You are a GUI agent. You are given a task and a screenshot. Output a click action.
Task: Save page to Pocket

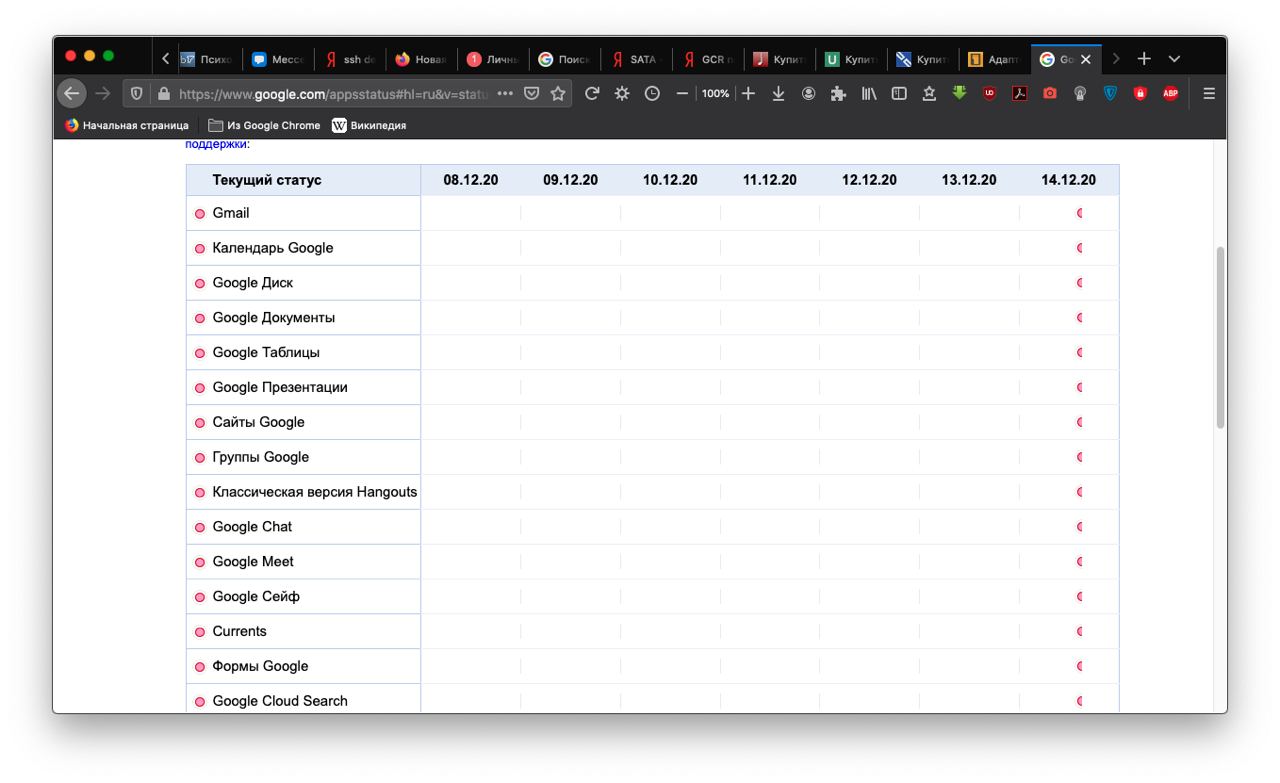pos(532,94)
